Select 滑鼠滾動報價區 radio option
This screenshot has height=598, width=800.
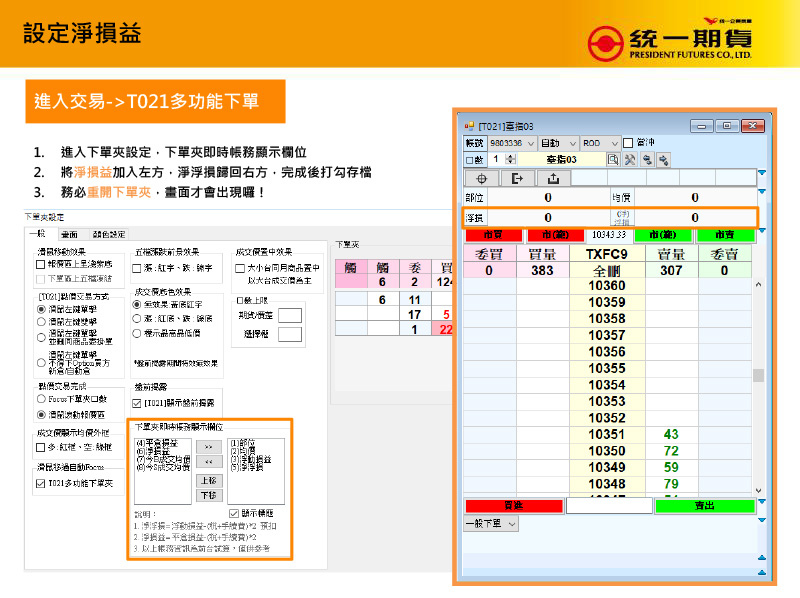[x=41, y=415]
